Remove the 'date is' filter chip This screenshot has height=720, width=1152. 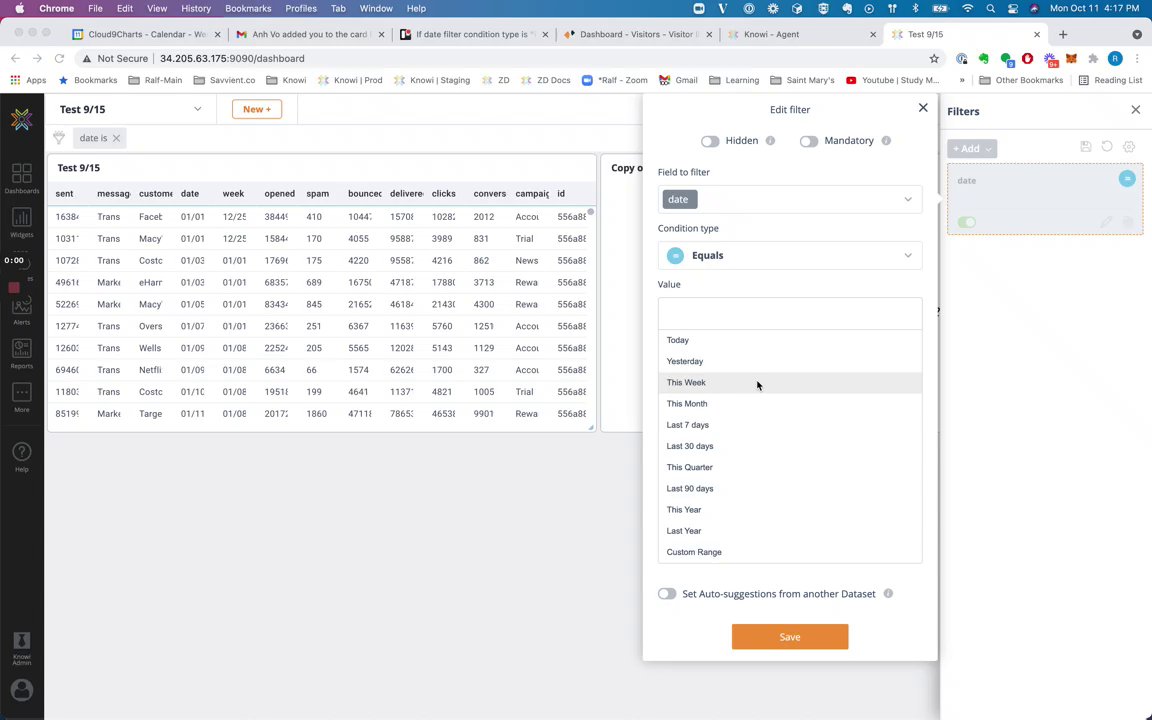point(116,138)
